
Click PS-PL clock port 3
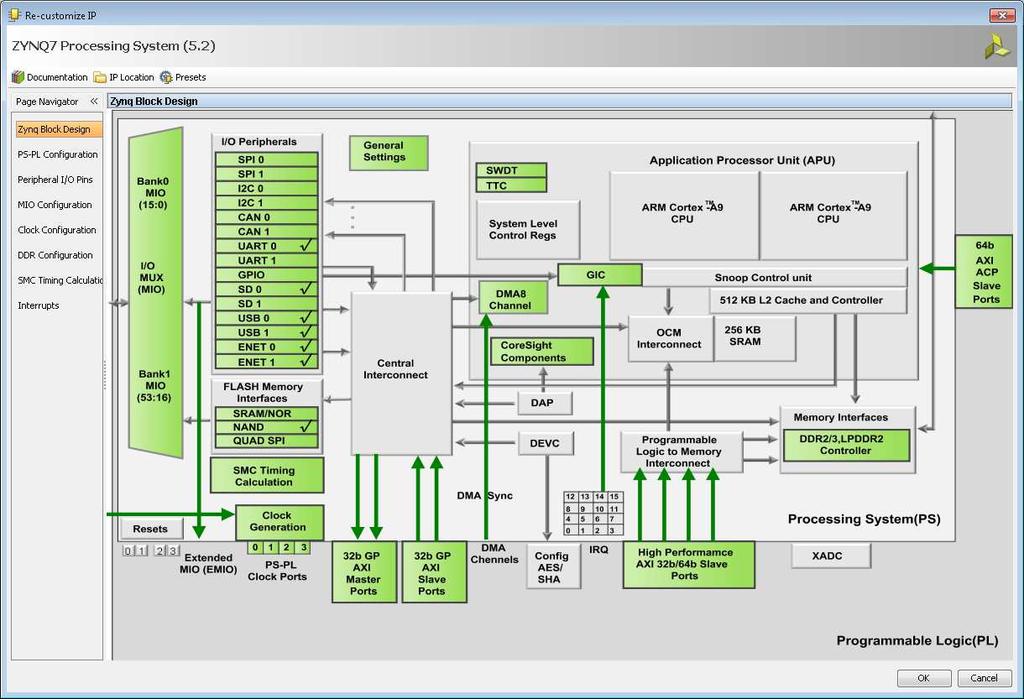click(303, 547)
